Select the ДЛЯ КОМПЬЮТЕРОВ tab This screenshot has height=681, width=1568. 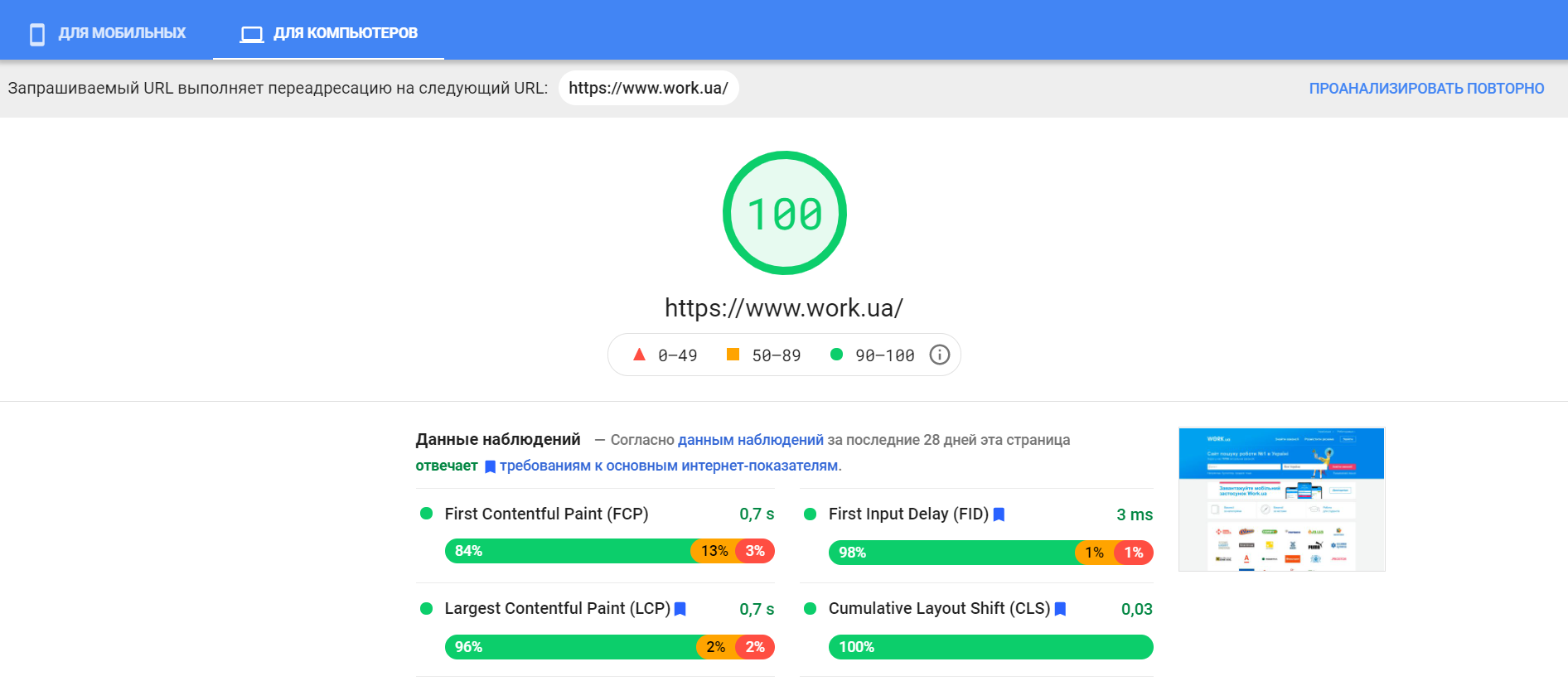tap(328, 33)
